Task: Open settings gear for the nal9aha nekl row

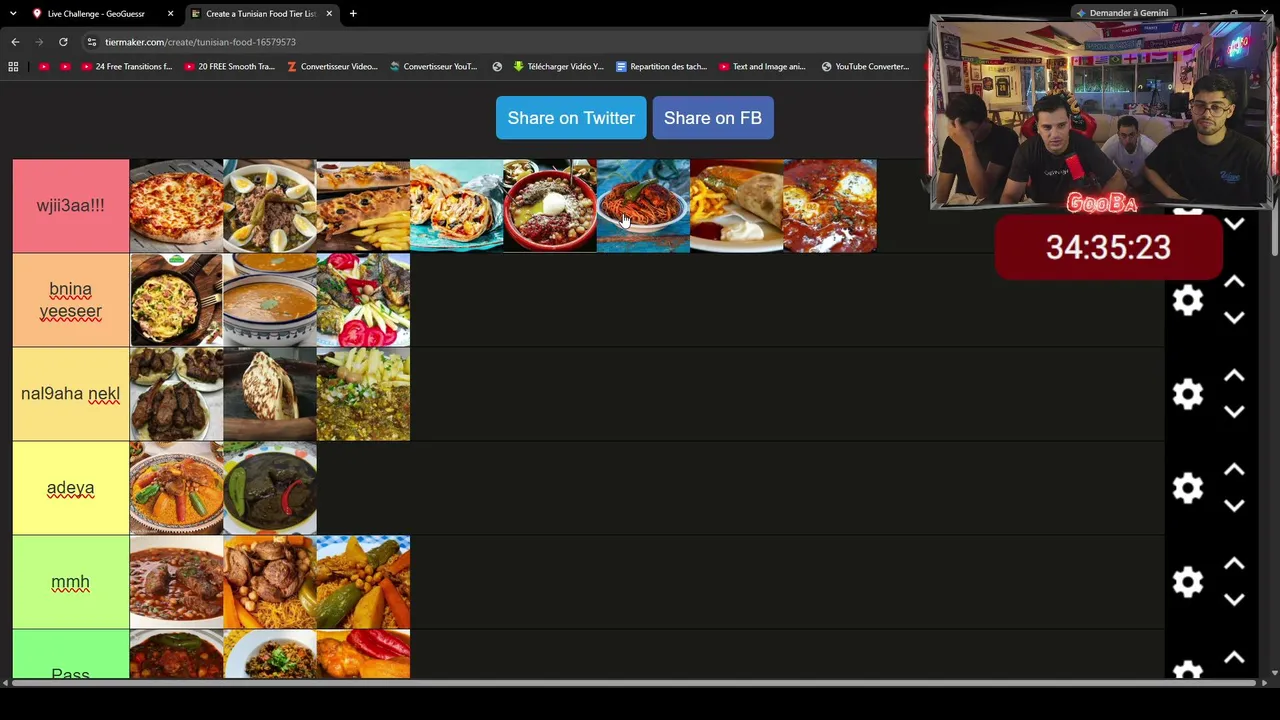Action: tap(1188, 394)
